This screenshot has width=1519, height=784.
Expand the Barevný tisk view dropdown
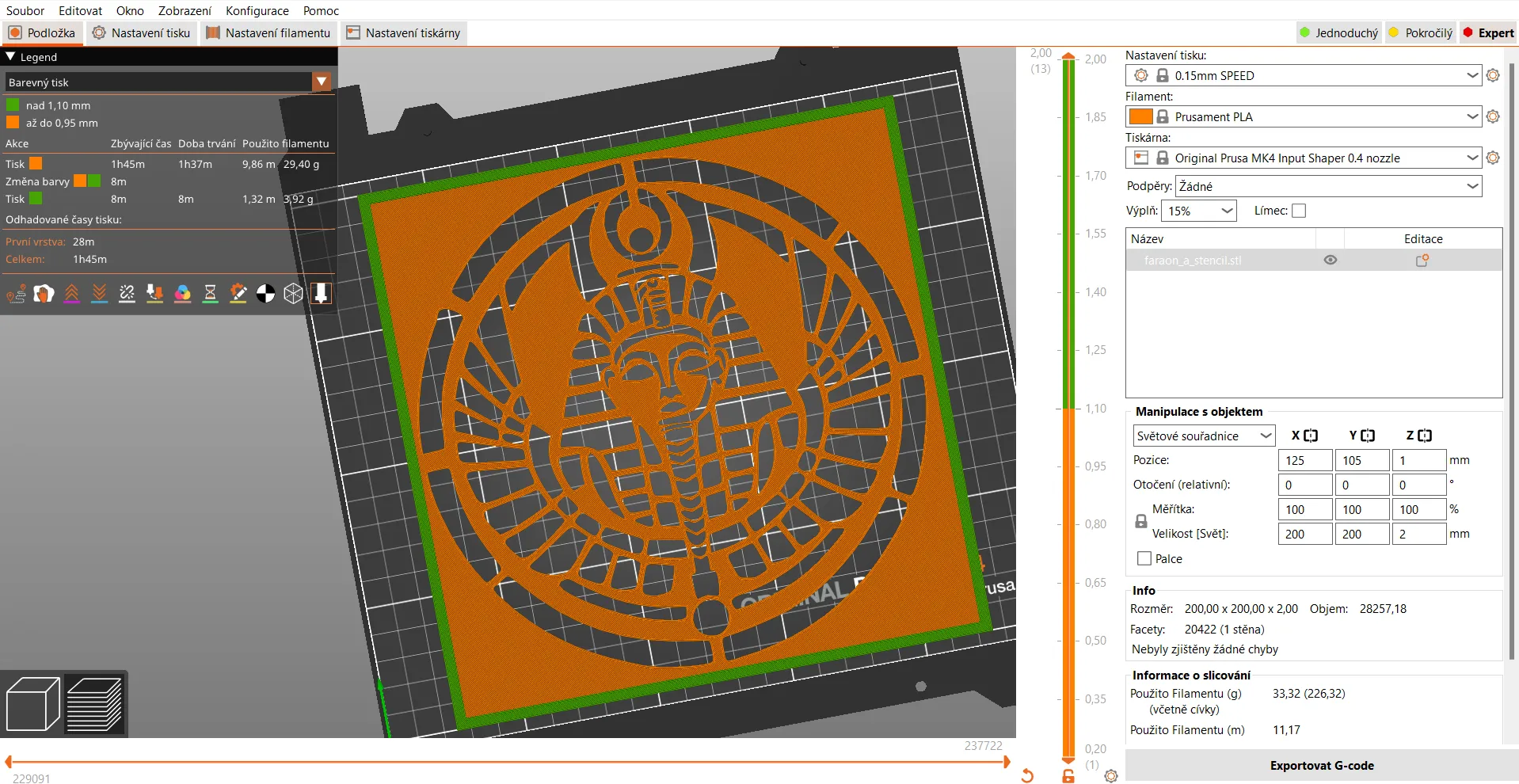pyautogui.click(x=322, y=82)
